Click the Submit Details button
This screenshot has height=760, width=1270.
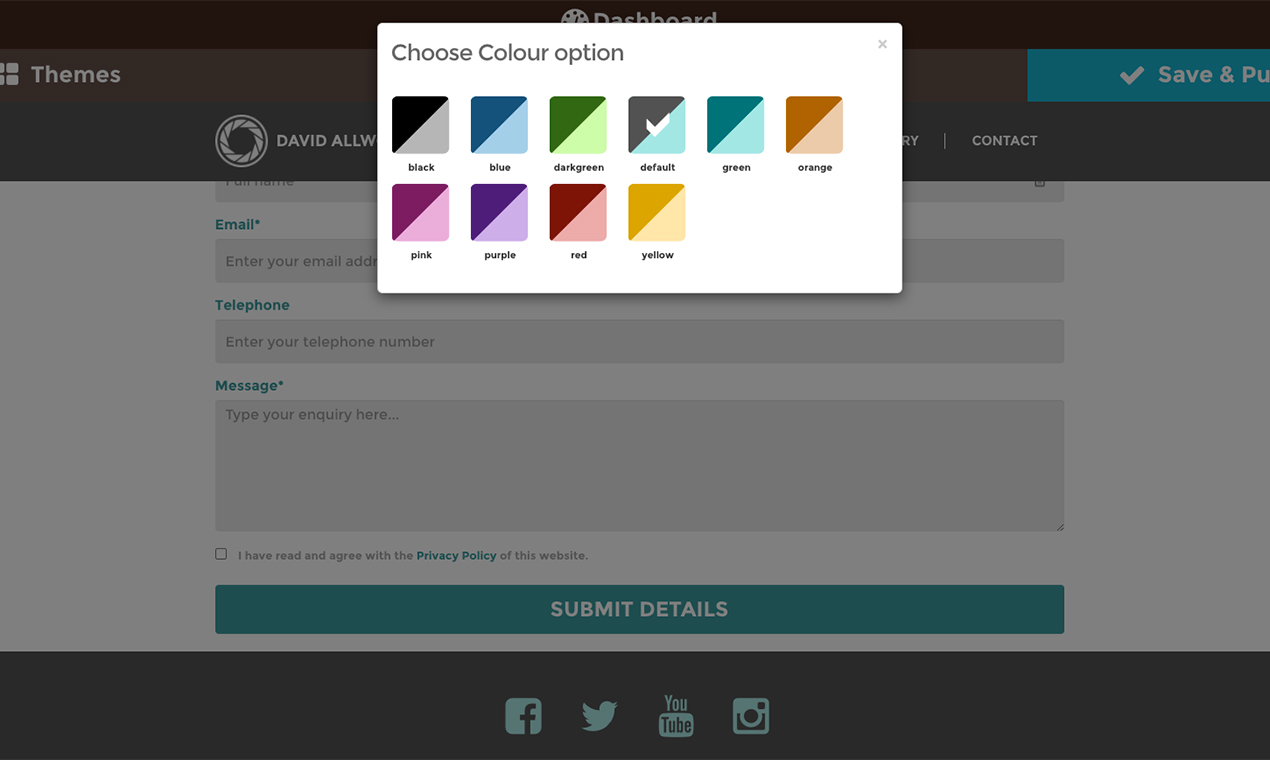pyautogui.click(x=639, y=609)
